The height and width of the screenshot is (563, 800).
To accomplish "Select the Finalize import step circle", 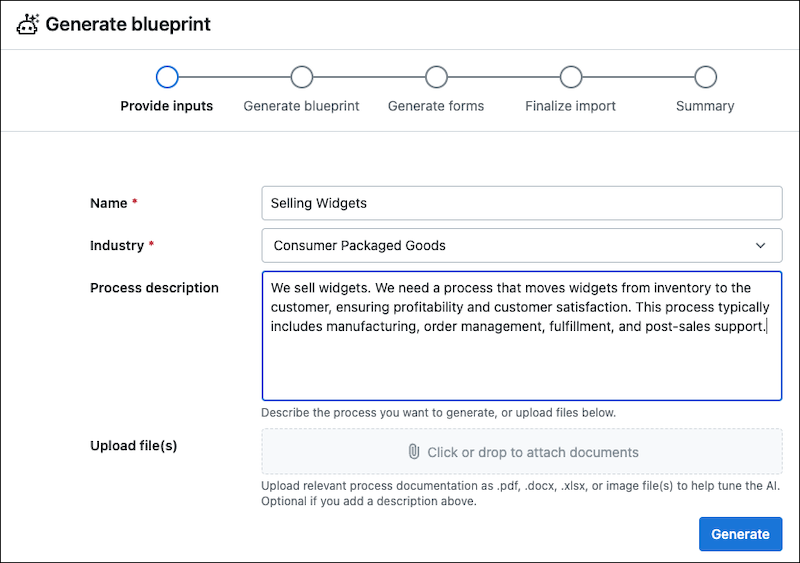I will (x=571, y=77).
